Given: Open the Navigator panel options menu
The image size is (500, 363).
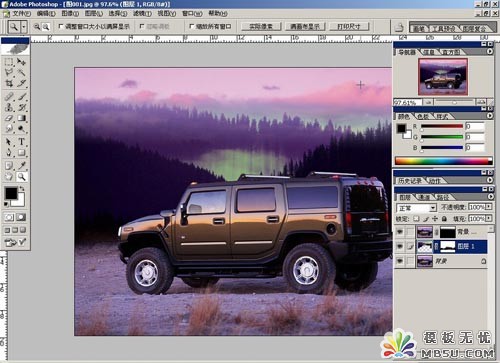Looking at the screenshot, I should click(489, 52).
